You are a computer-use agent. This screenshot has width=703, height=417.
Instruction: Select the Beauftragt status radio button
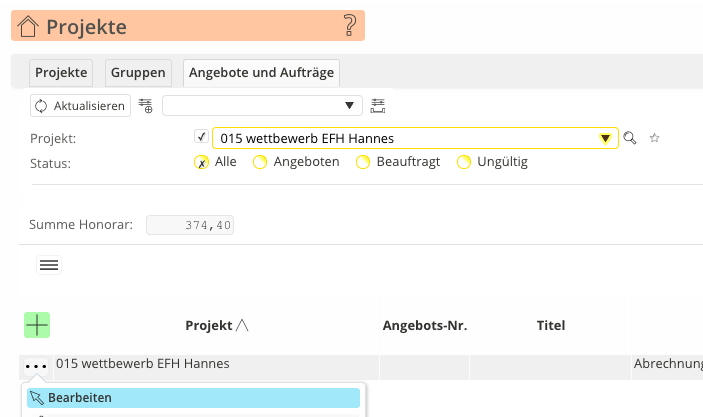coord(363,162)
